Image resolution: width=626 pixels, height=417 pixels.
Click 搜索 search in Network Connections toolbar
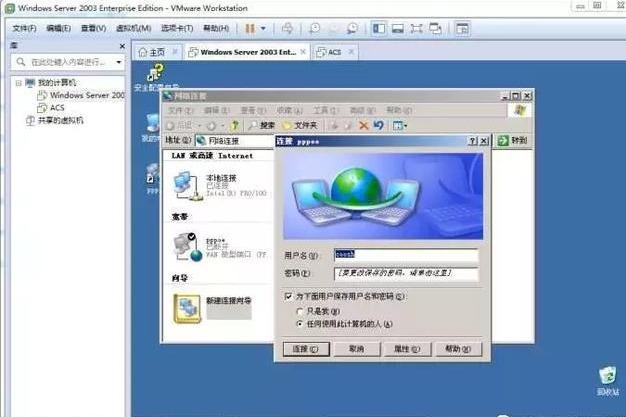click(261, 125)
